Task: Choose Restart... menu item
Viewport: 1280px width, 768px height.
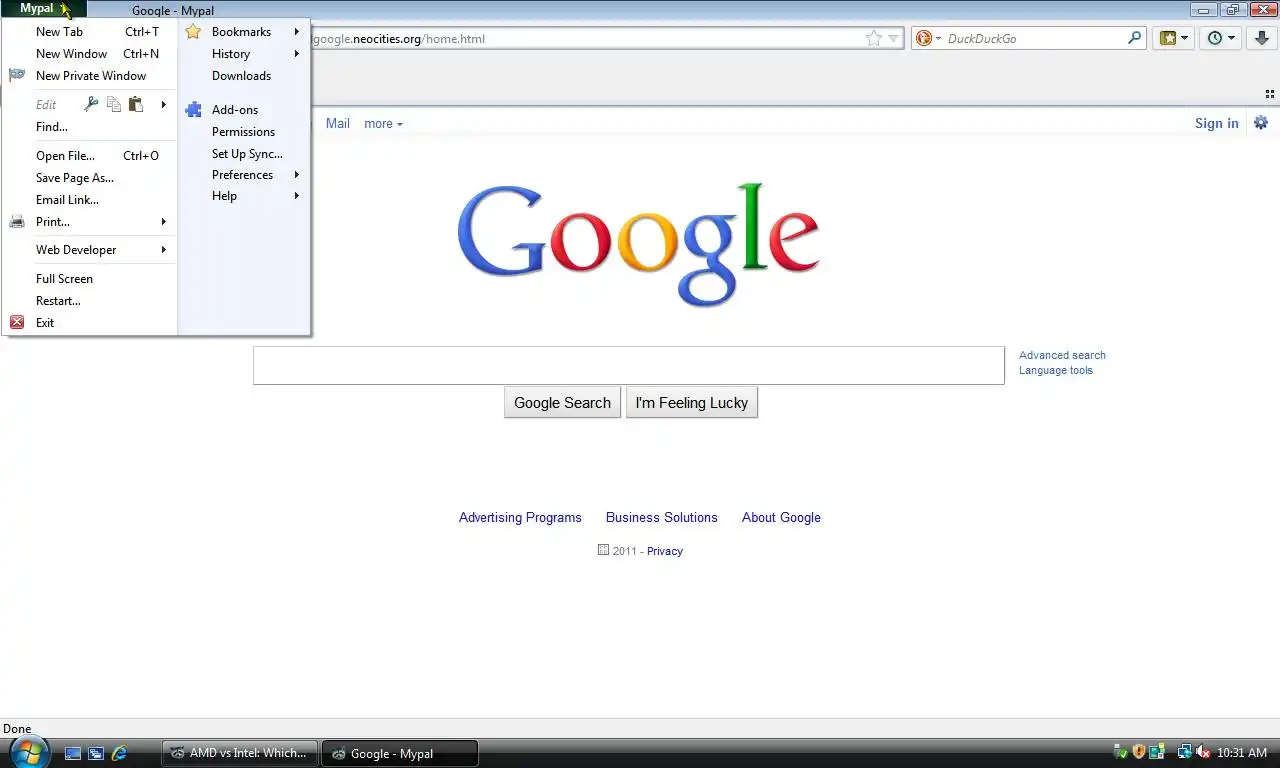Action: 90,301
